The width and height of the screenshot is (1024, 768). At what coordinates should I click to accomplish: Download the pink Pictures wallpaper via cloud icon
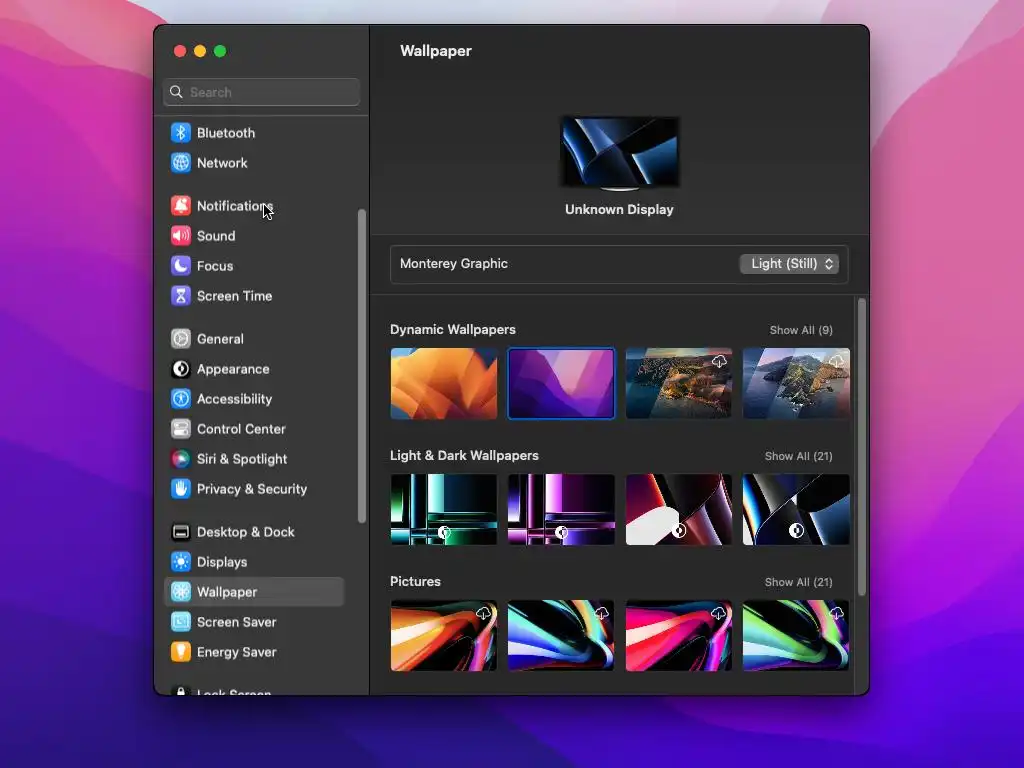point(718,613)
